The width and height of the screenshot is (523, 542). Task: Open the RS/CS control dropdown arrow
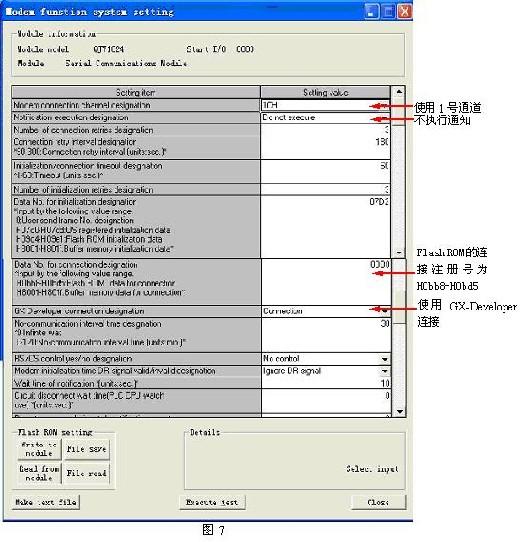pos(385,359)
